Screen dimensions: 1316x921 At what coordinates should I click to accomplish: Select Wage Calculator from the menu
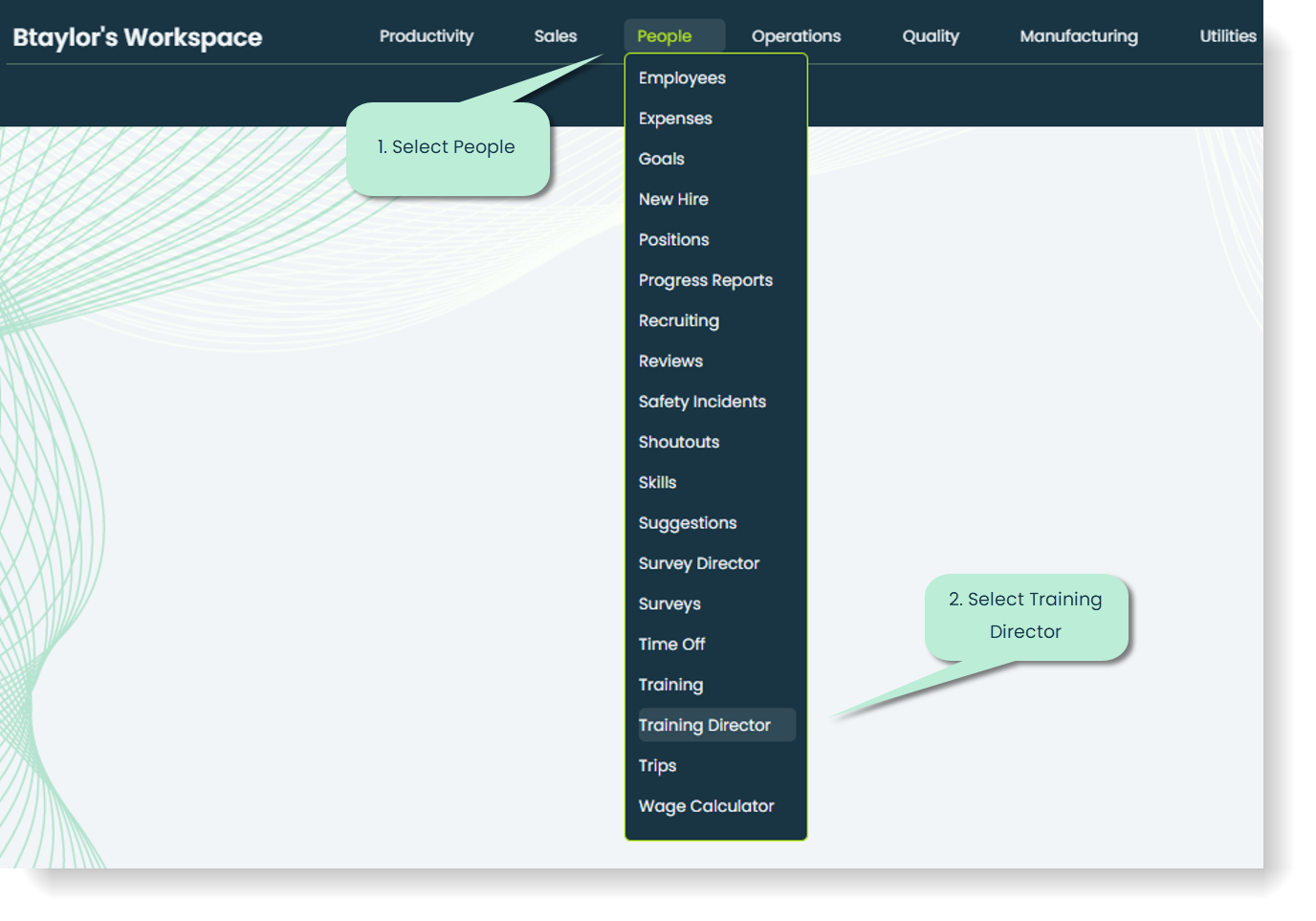pos(706,806)
